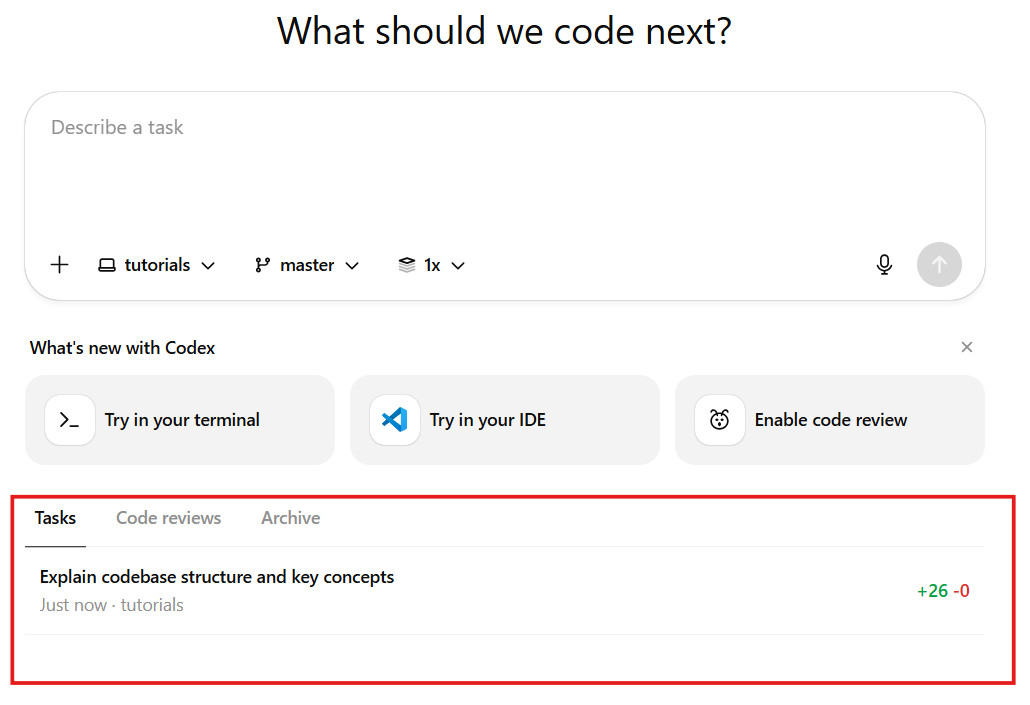Image resolution: width=1030 pixels, height=705 pixels.
Task: Click the code review bear icon
Action: click(x=720, y=420)
